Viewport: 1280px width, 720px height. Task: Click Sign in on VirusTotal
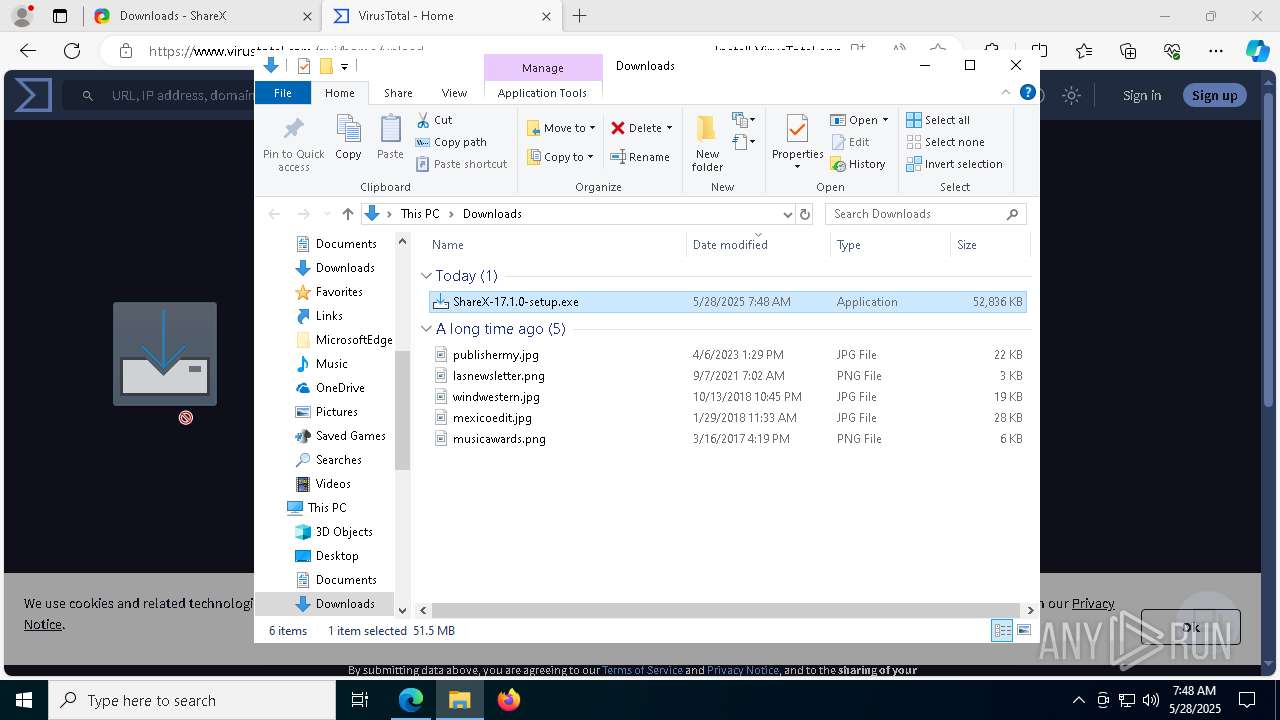pyautogui.click(x=1142, y=95)
